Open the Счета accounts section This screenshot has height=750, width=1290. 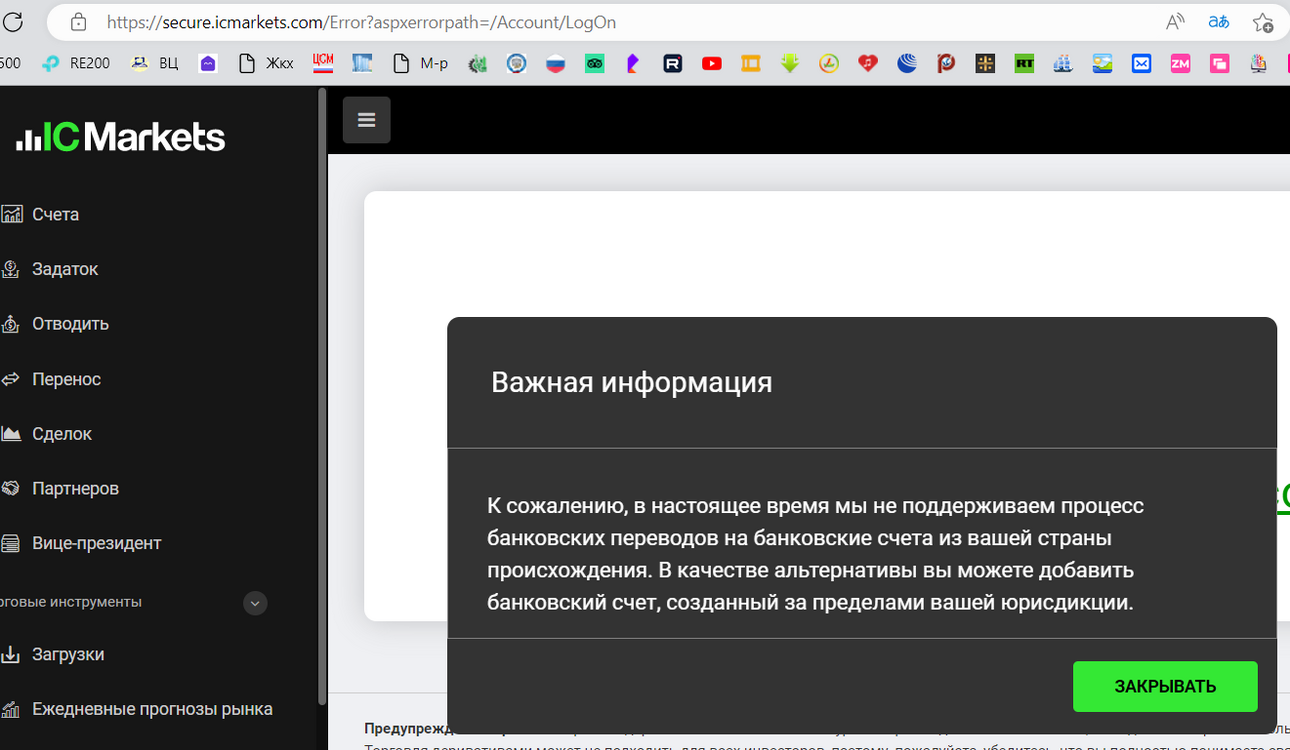click(55, 214)
